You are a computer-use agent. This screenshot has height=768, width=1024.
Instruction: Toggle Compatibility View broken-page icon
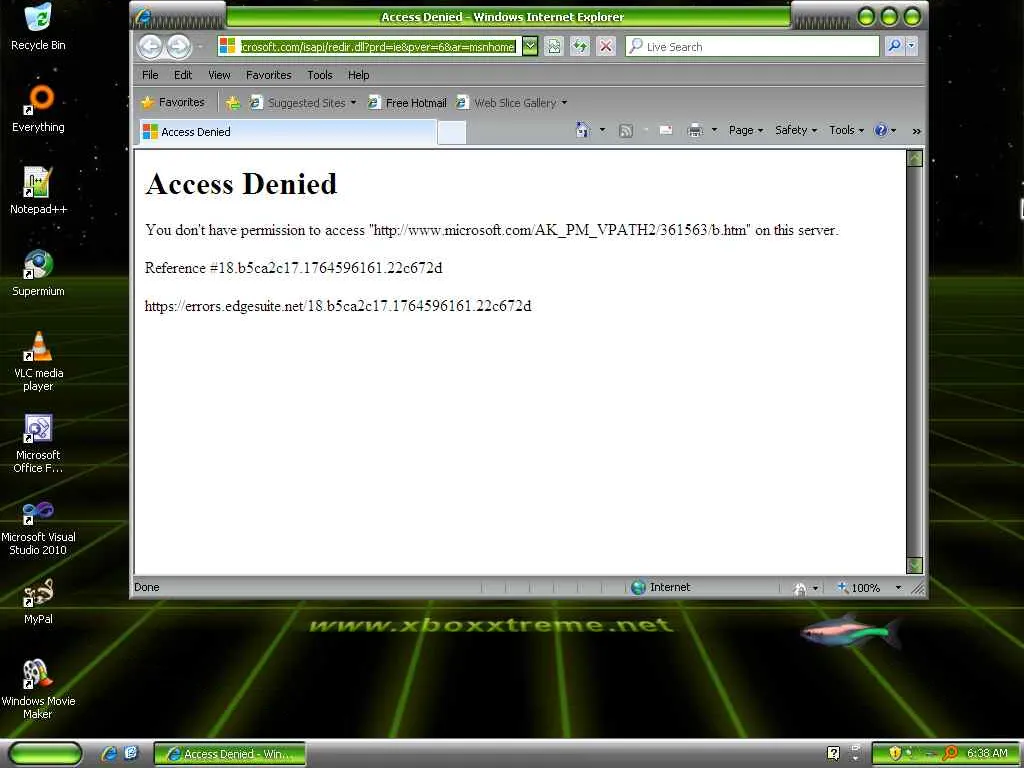click(553, 46)
